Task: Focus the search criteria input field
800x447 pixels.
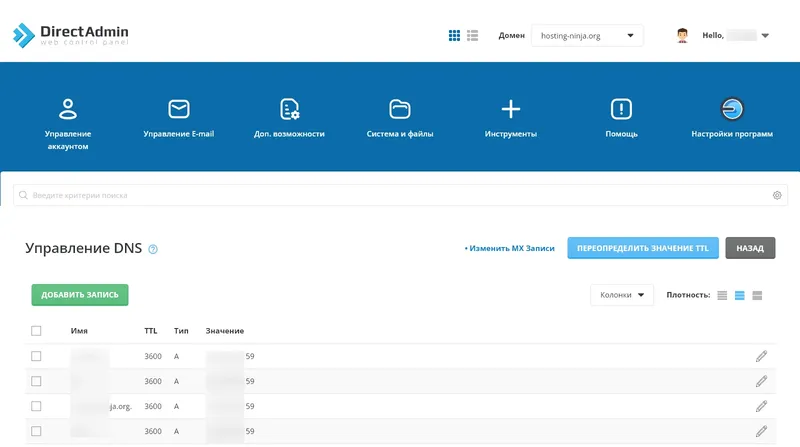Action: 400,195
